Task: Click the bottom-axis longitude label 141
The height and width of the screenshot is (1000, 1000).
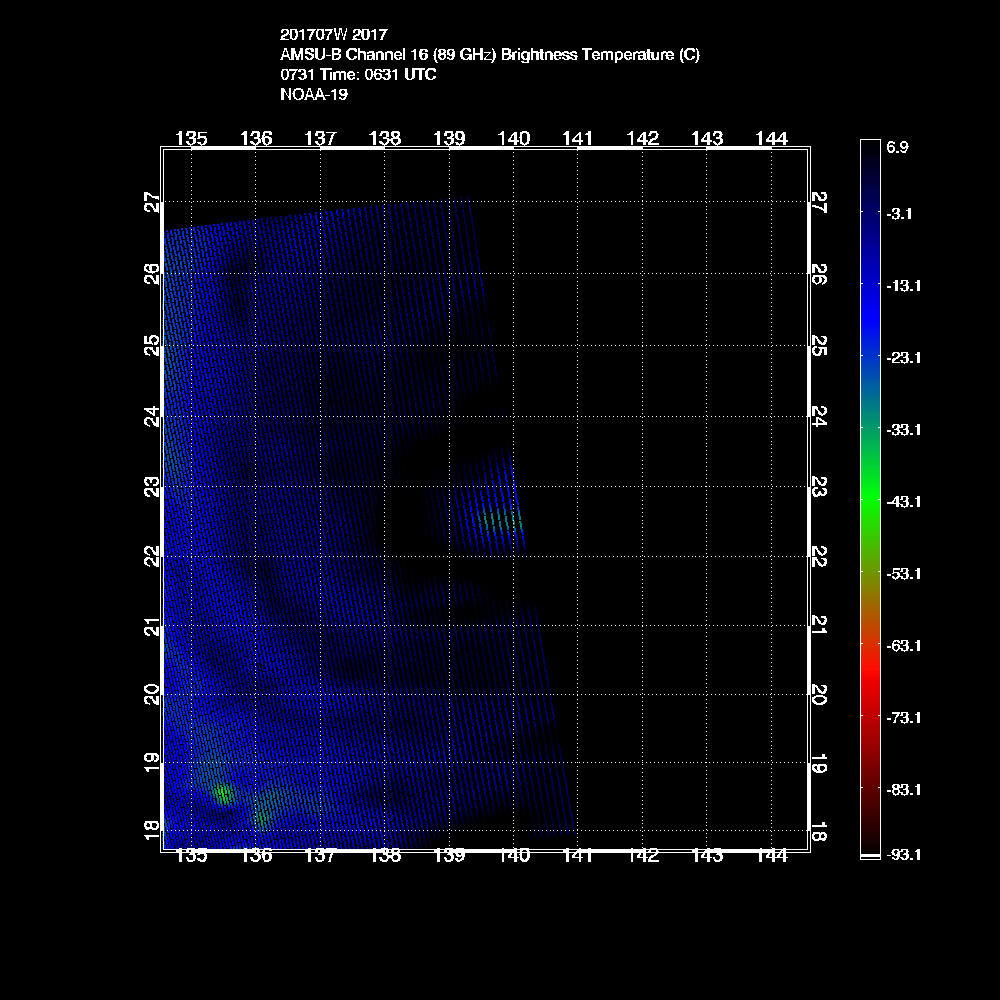Action: [578, 856]
